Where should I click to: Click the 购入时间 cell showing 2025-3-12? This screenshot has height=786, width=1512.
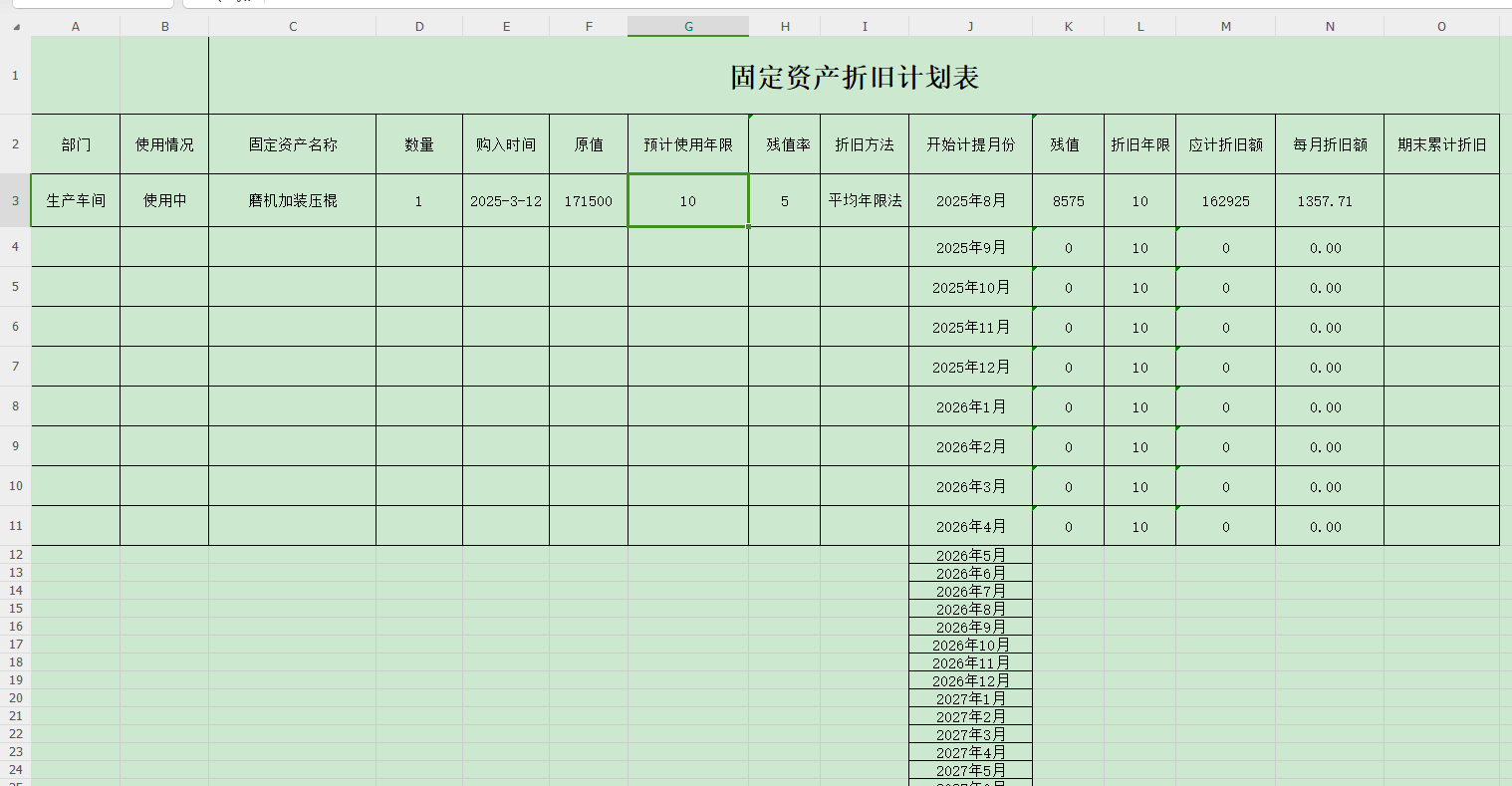point(506,201)
